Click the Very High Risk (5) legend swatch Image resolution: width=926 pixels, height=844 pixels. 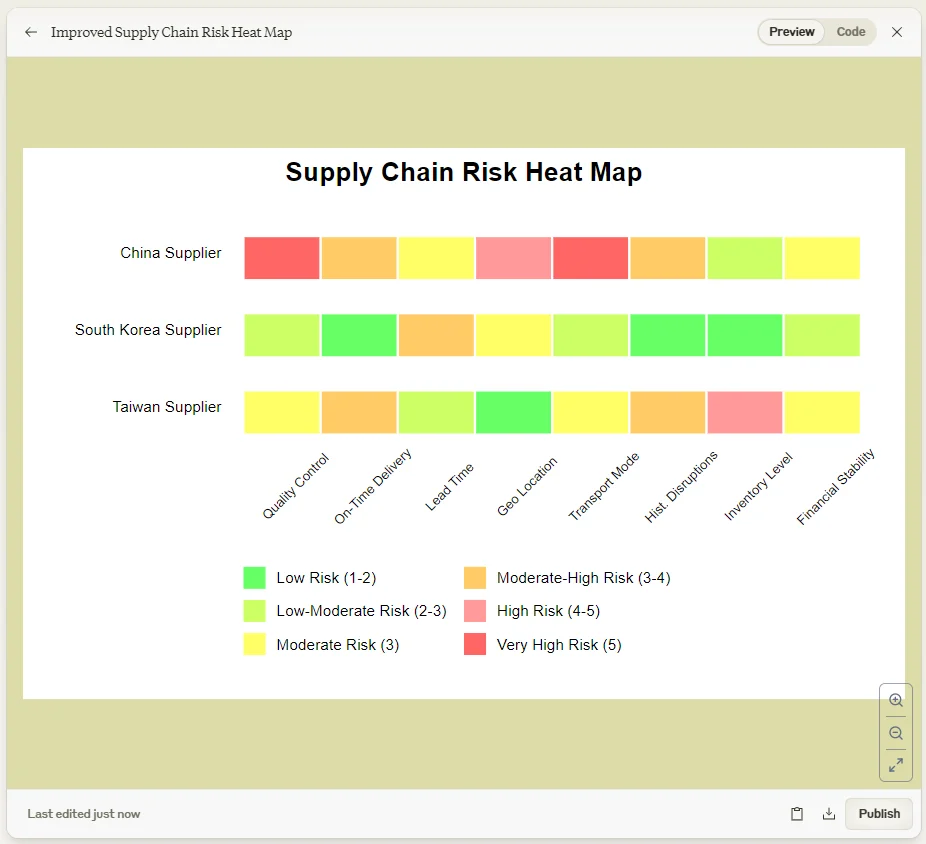click(x=475, y=644)
